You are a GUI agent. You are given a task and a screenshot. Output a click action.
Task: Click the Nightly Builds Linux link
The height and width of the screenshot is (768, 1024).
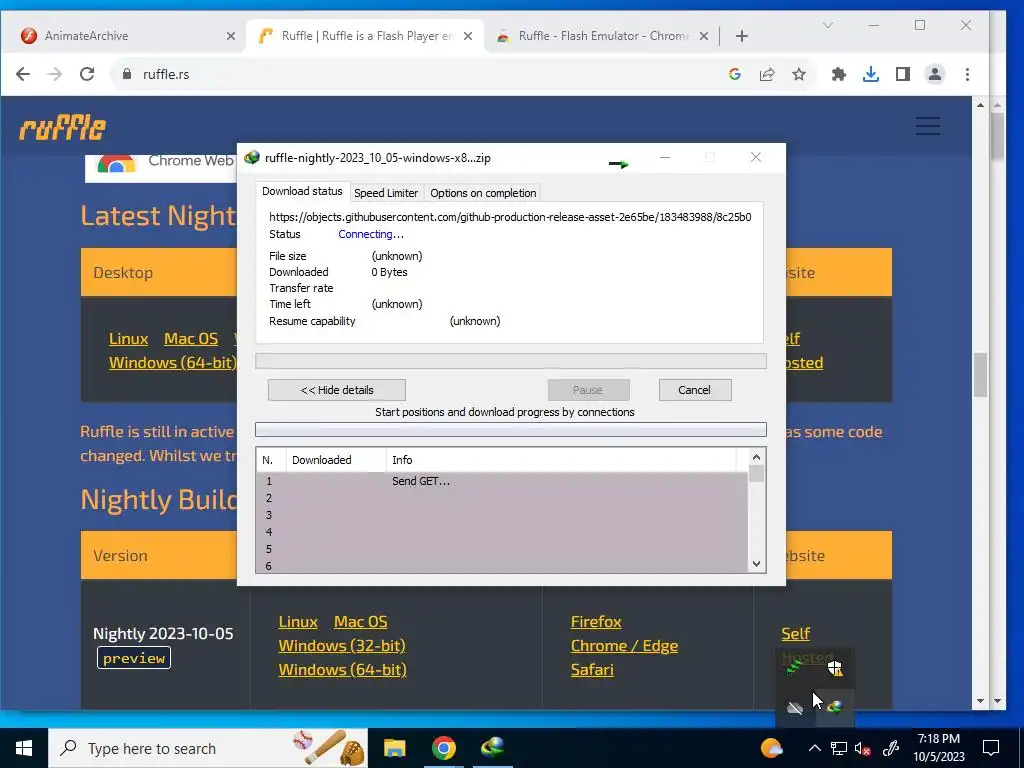(298, 622)
